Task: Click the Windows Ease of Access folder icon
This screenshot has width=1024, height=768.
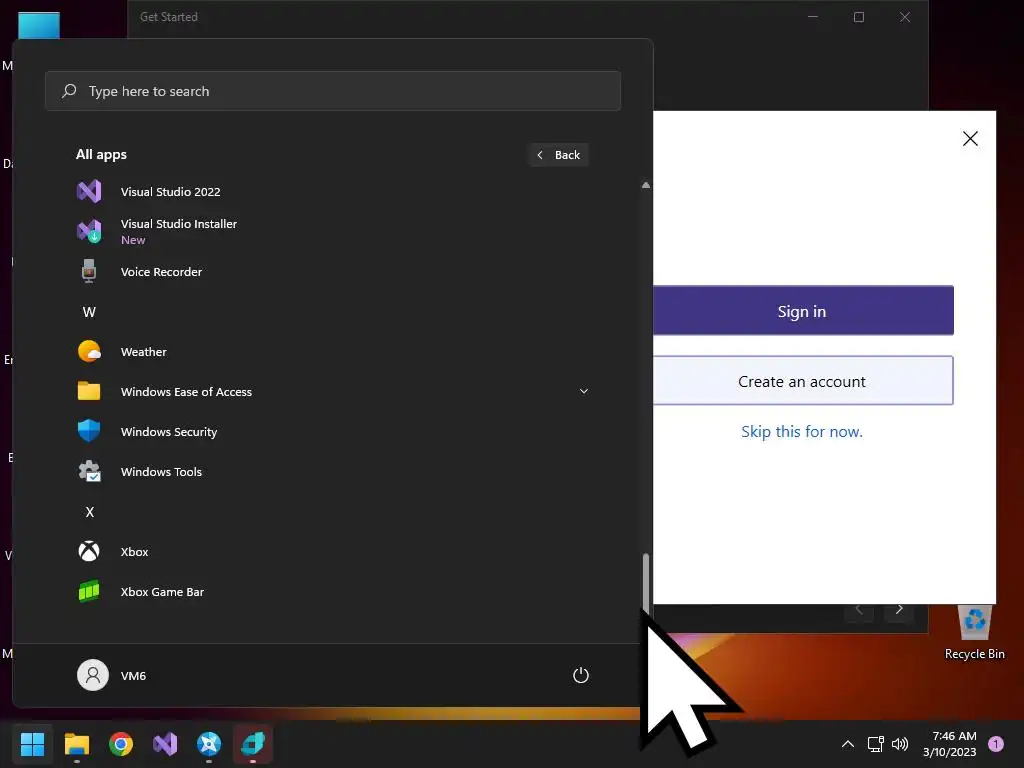Action: point(89,391)
